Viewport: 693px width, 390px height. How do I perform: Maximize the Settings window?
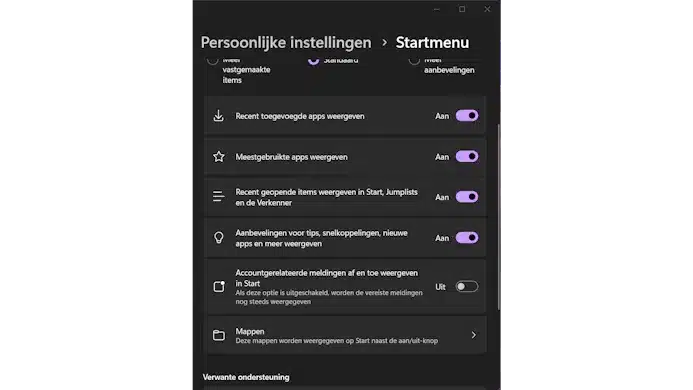point(462,9)
